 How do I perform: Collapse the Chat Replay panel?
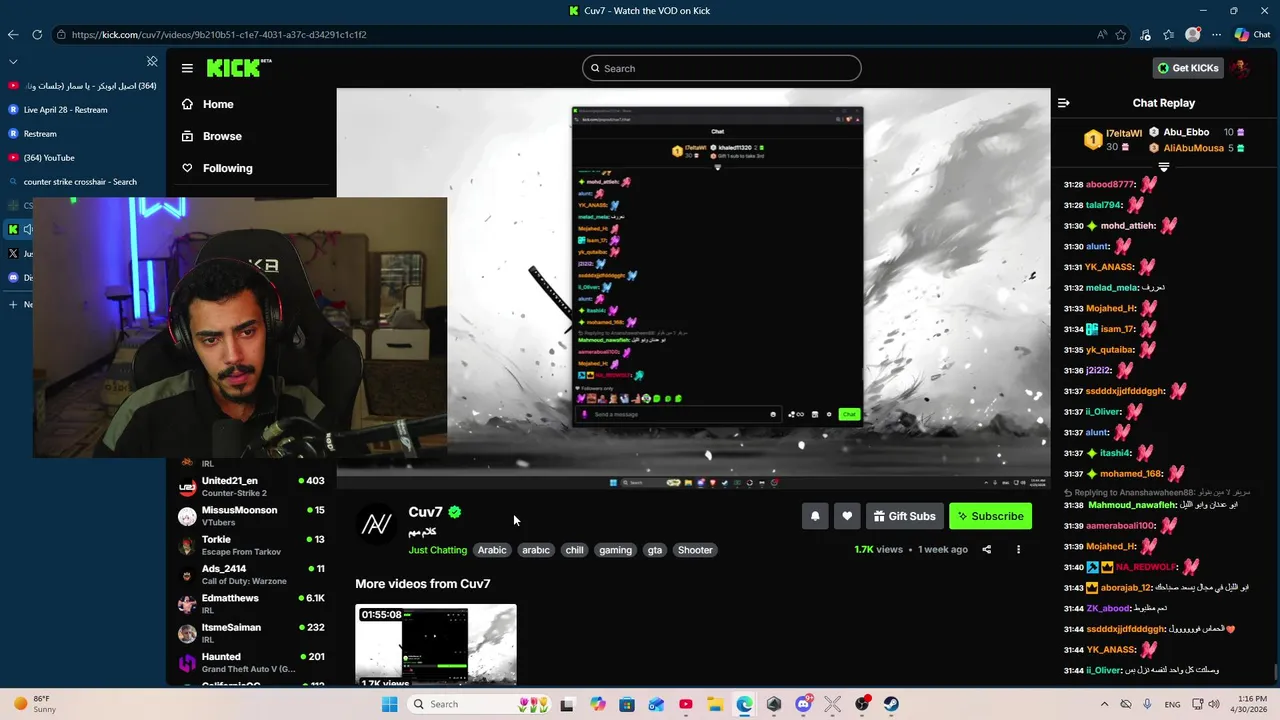coord(1064,103)
